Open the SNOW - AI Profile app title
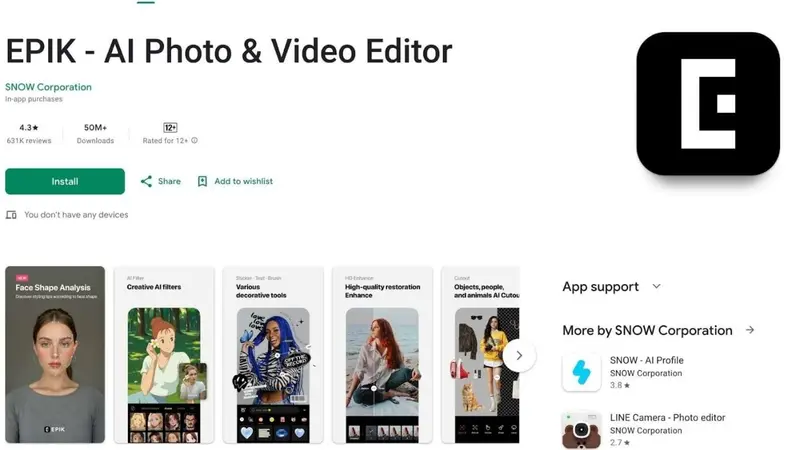The image size is (800, 450). coord(646,360)
